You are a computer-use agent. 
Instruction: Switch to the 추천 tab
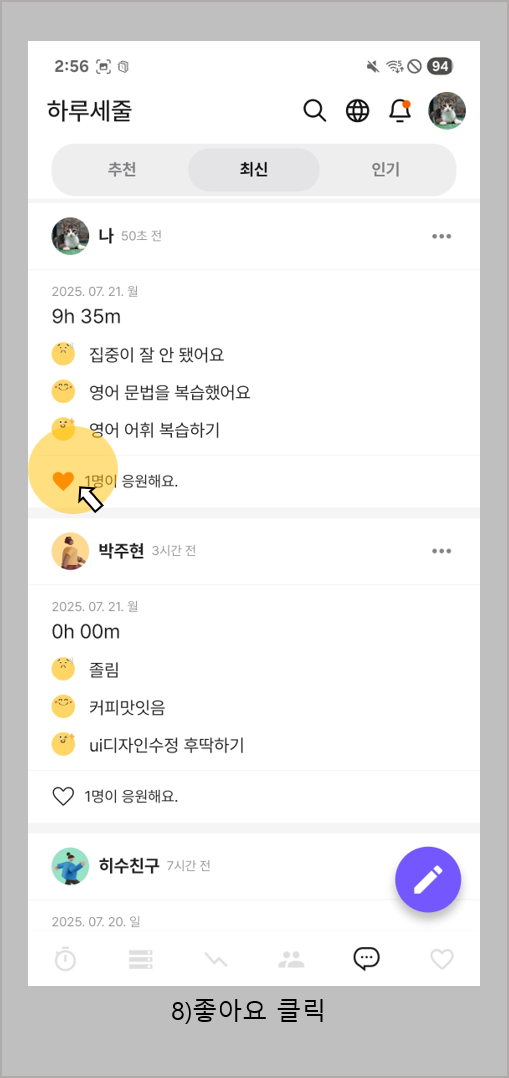[x=122, y=169]
